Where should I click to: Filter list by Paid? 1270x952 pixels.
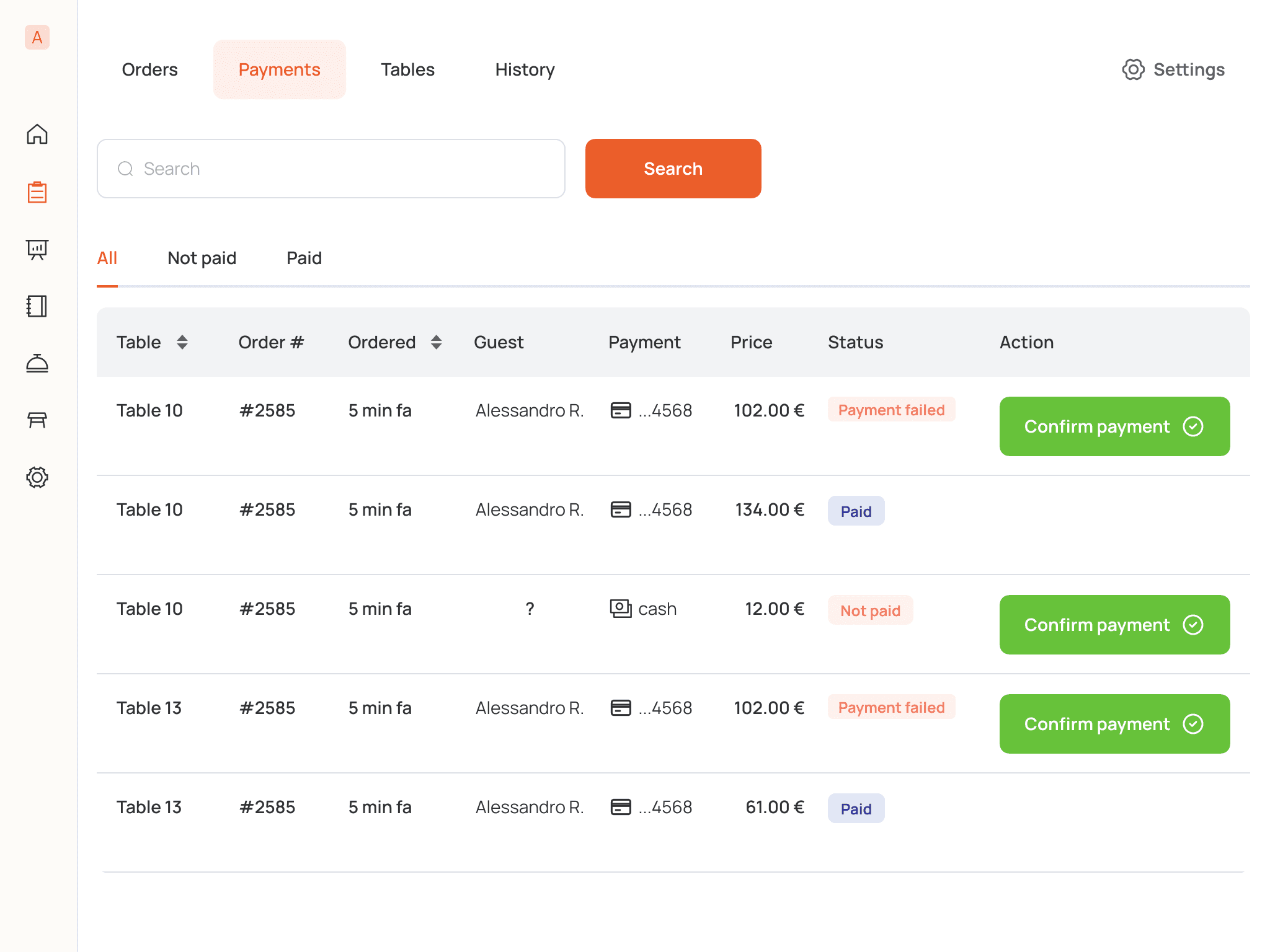[304, 258]
